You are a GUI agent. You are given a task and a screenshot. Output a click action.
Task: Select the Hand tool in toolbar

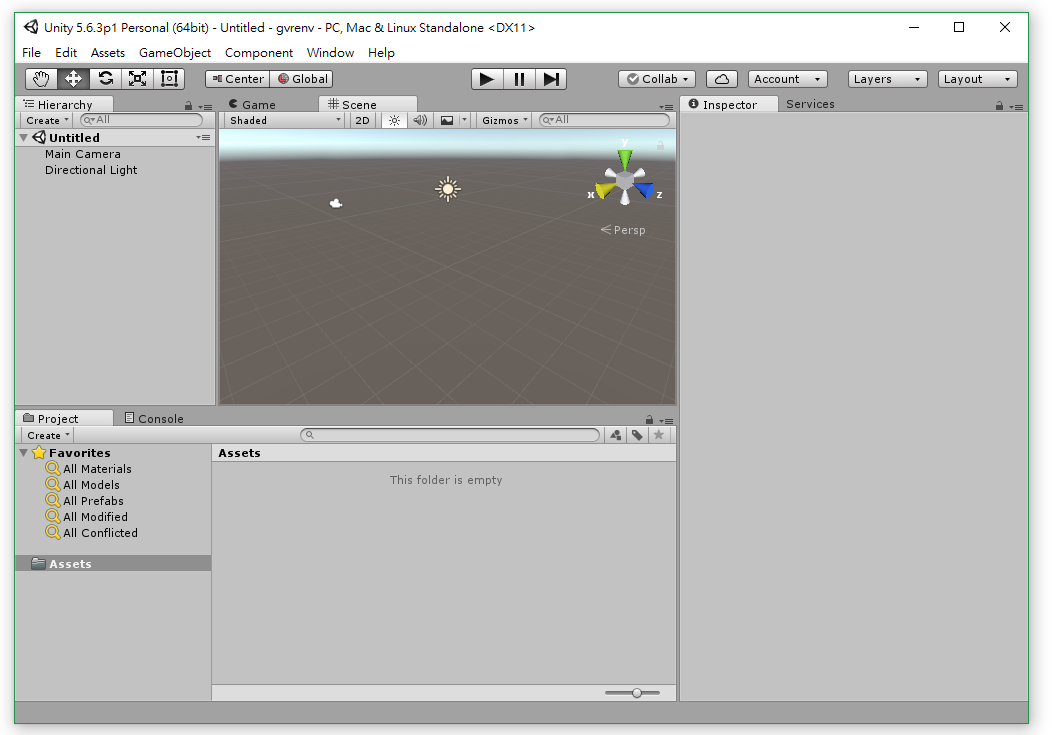point(41,79)
